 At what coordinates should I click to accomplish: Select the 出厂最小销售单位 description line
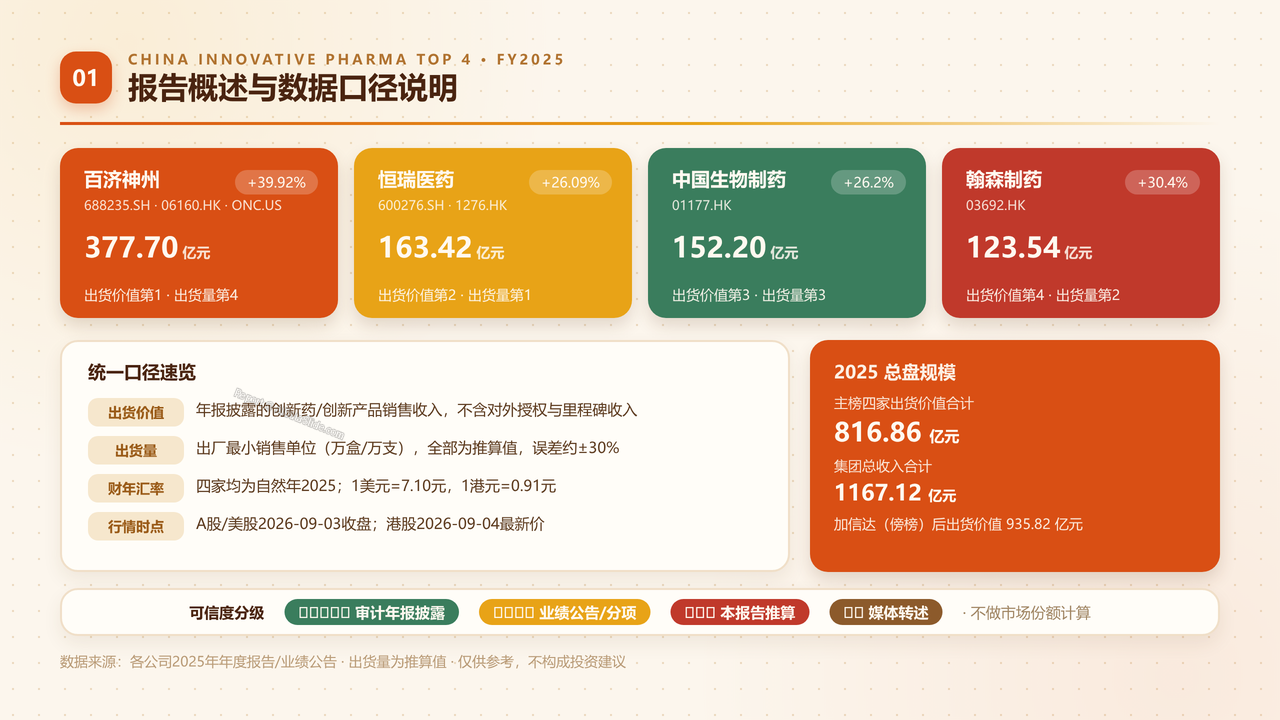[x=407, y=448]
